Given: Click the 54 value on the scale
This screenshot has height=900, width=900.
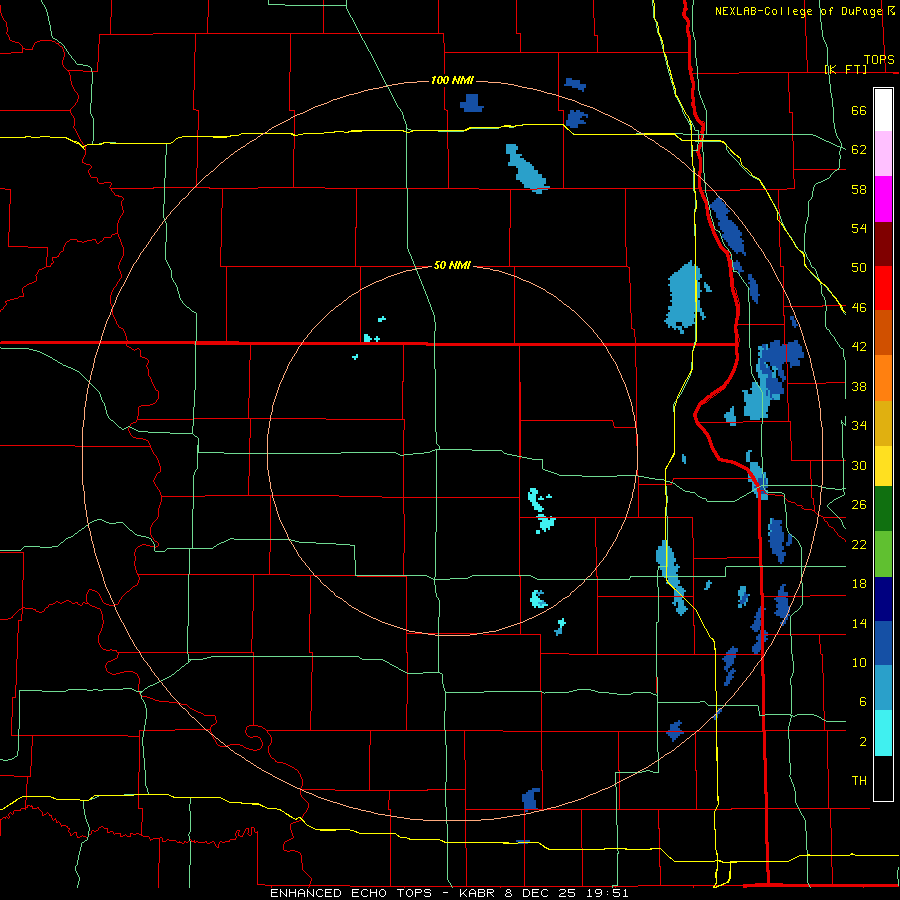Looking at the screenshot, I should pyautogui.click(x=859, y=228).
